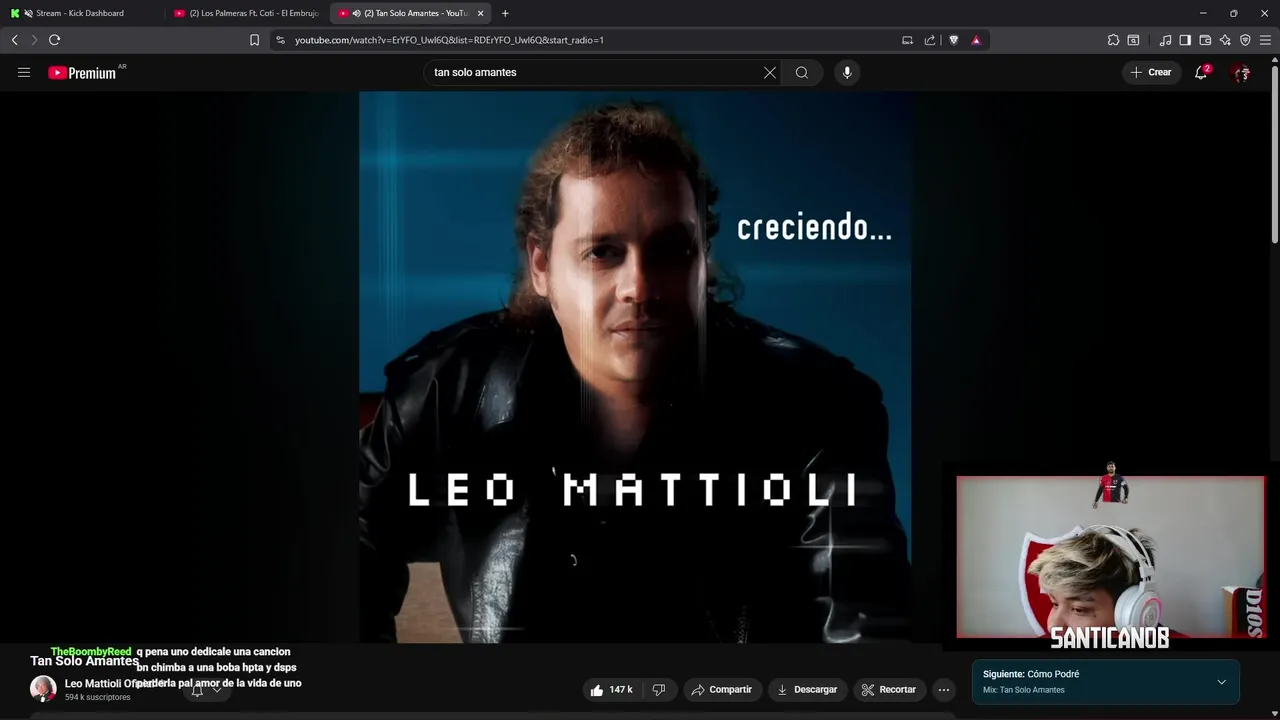Open the YouTube hamburger guide menu
Image resolution: width=1280 pixels, height=720 pixels.
point(24,72)
